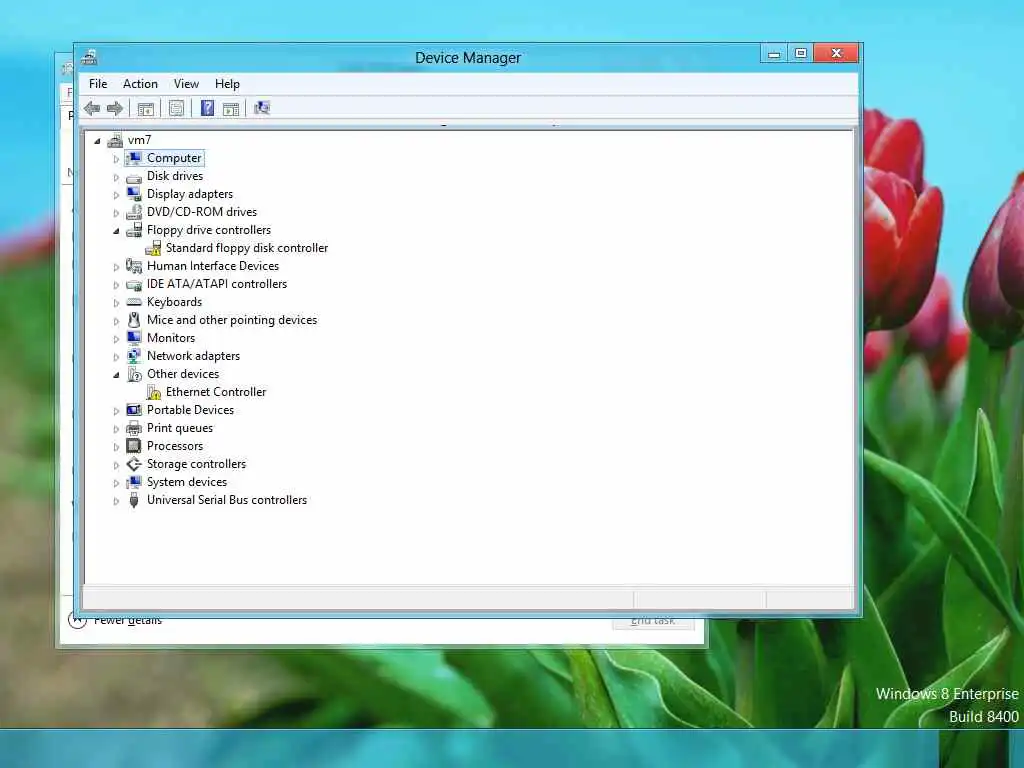This screenshot has height=768, width=1024.
Task: Click Standard floppy disk controller warning icon
Action: [153, 248]
